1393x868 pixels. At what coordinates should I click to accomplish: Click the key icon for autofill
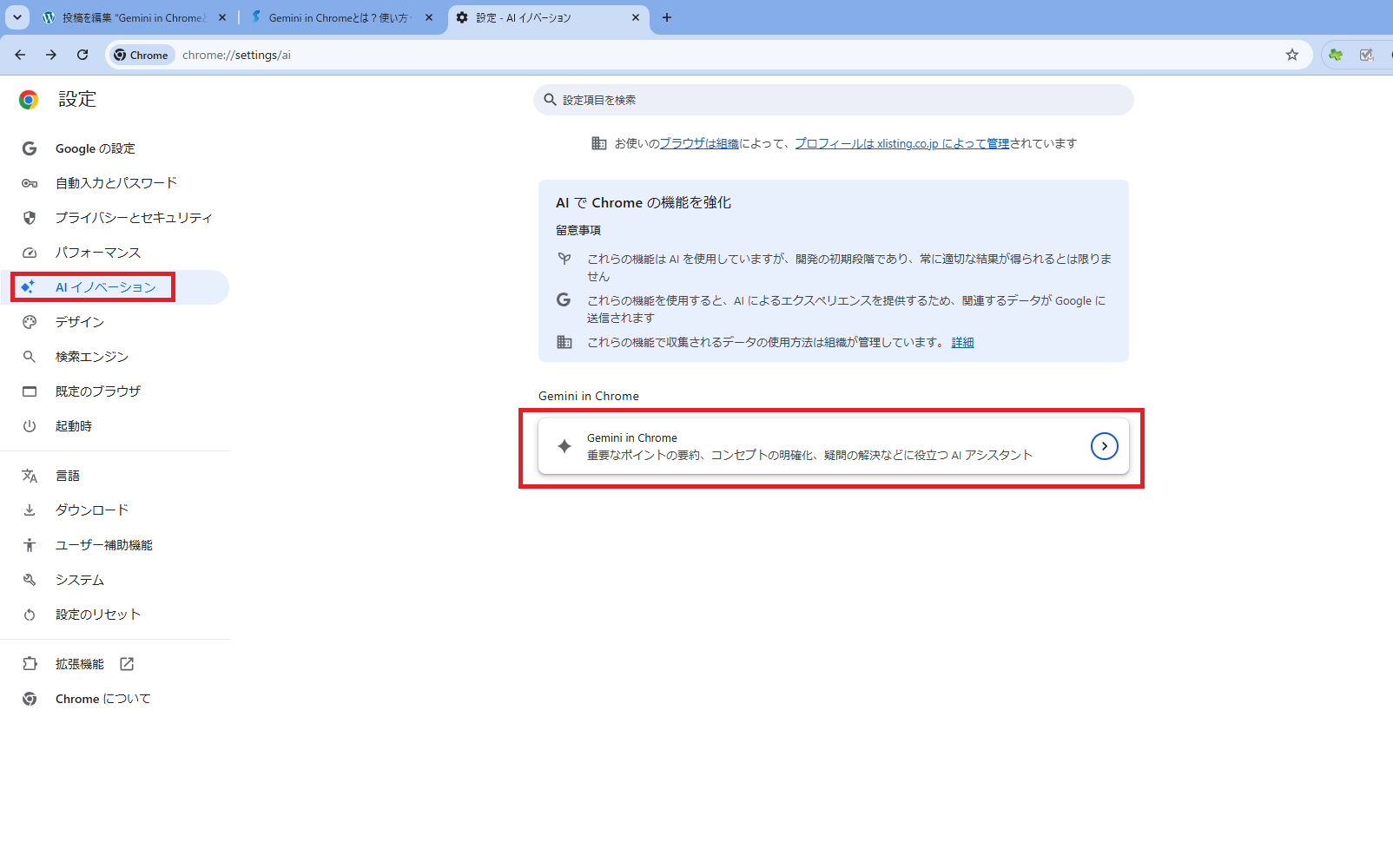(30, 183)
